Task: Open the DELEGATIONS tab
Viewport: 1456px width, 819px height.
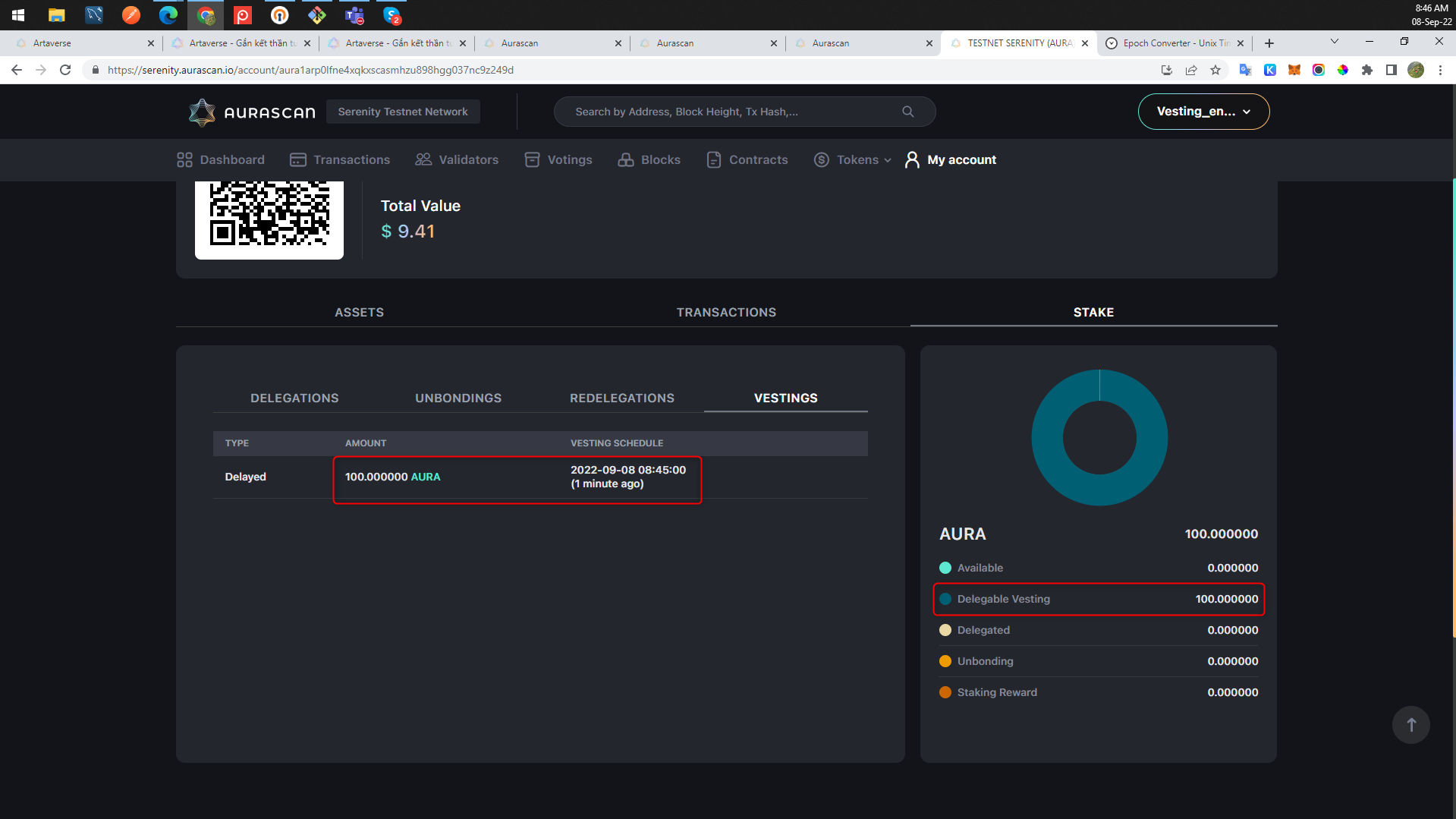Action: click(x=294, y=398)
